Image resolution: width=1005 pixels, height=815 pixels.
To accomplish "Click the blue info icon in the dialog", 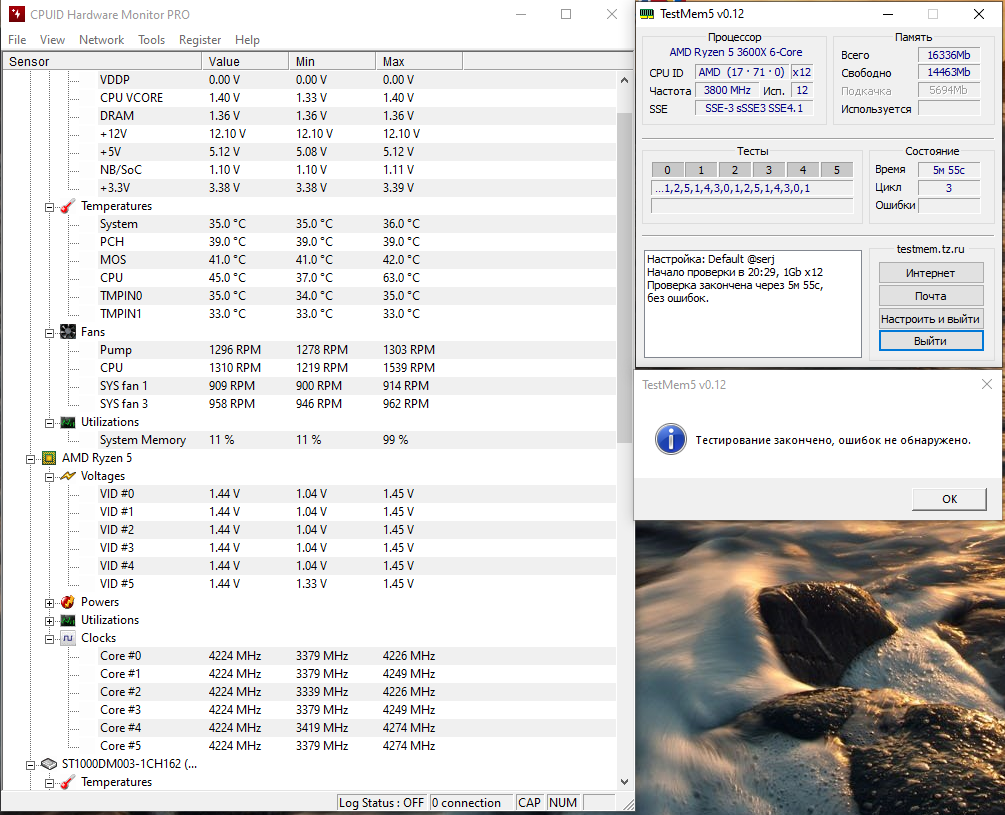I will (670, 439).
